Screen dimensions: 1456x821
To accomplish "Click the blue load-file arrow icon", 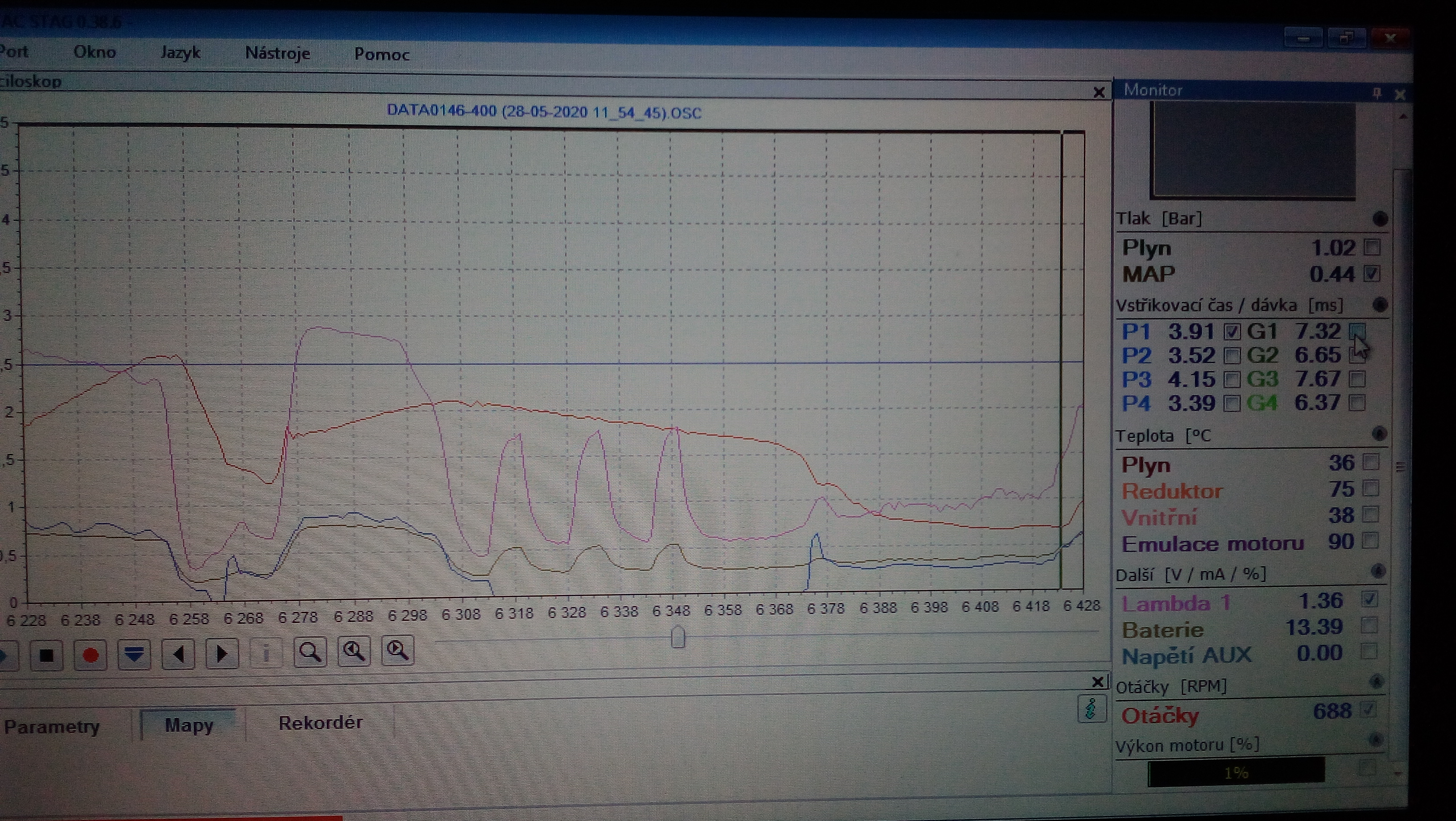I will pos(134,654).
